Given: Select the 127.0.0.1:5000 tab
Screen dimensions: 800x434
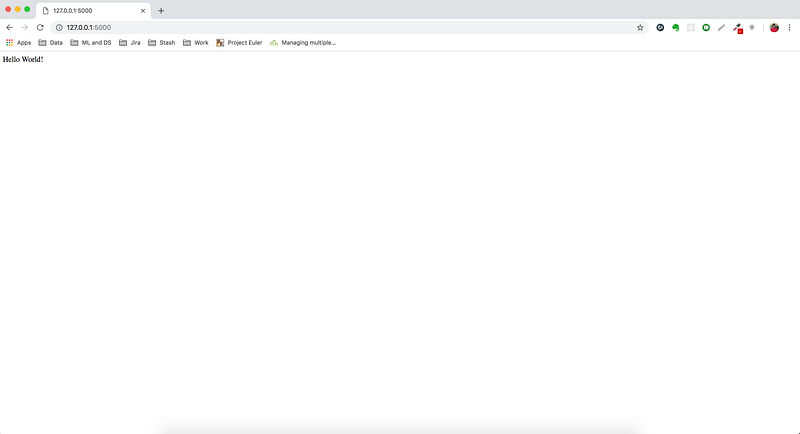Looking at the screenshot, I should point(93,11).
